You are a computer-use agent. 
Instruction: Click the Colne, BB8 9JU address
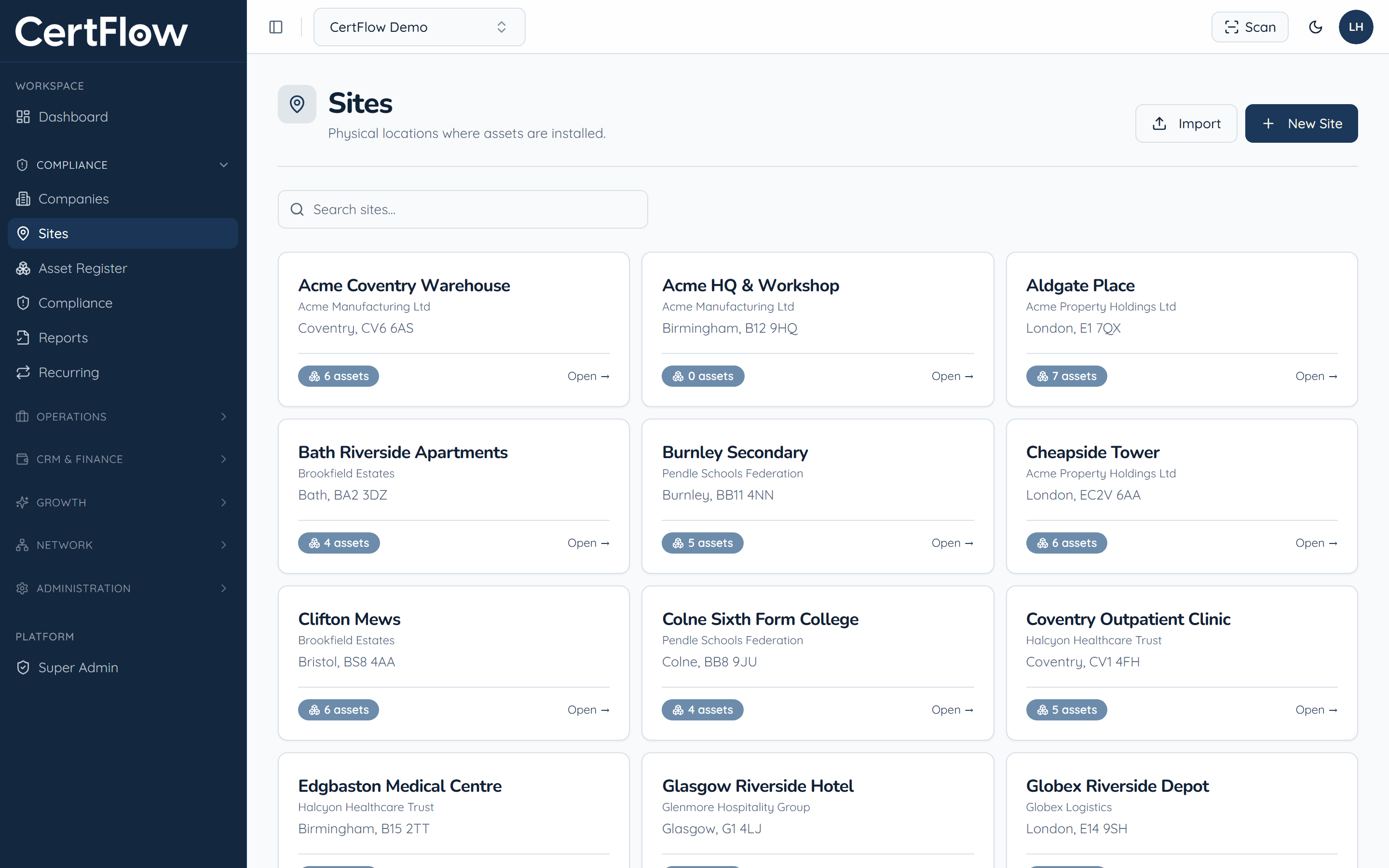[x=709, y=662]
